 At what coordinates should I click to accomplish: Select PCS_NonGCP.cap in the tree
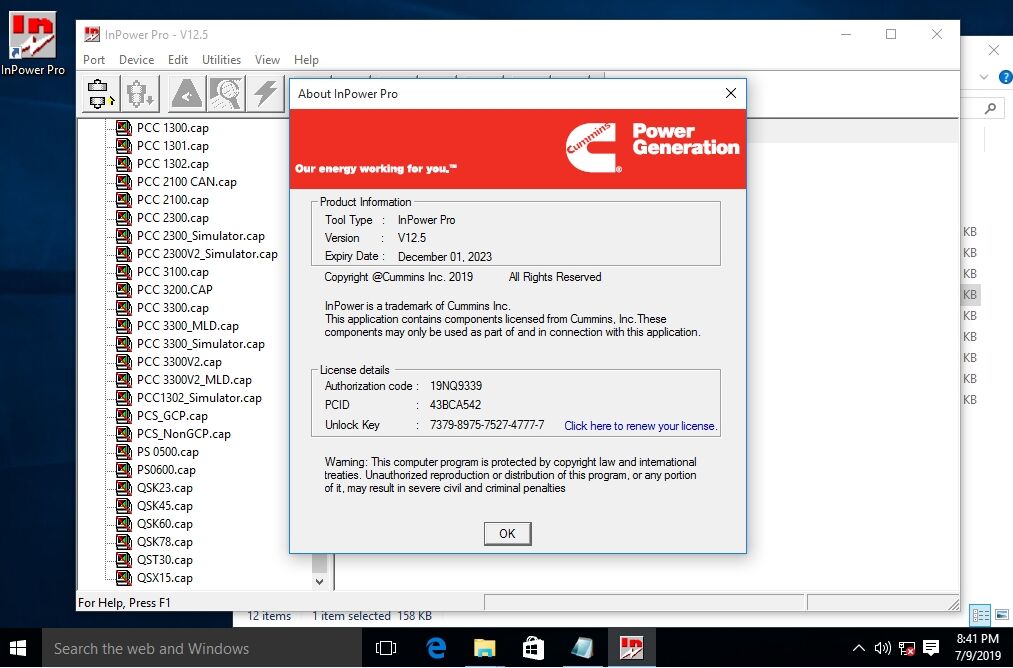click(x=183, y=433)
